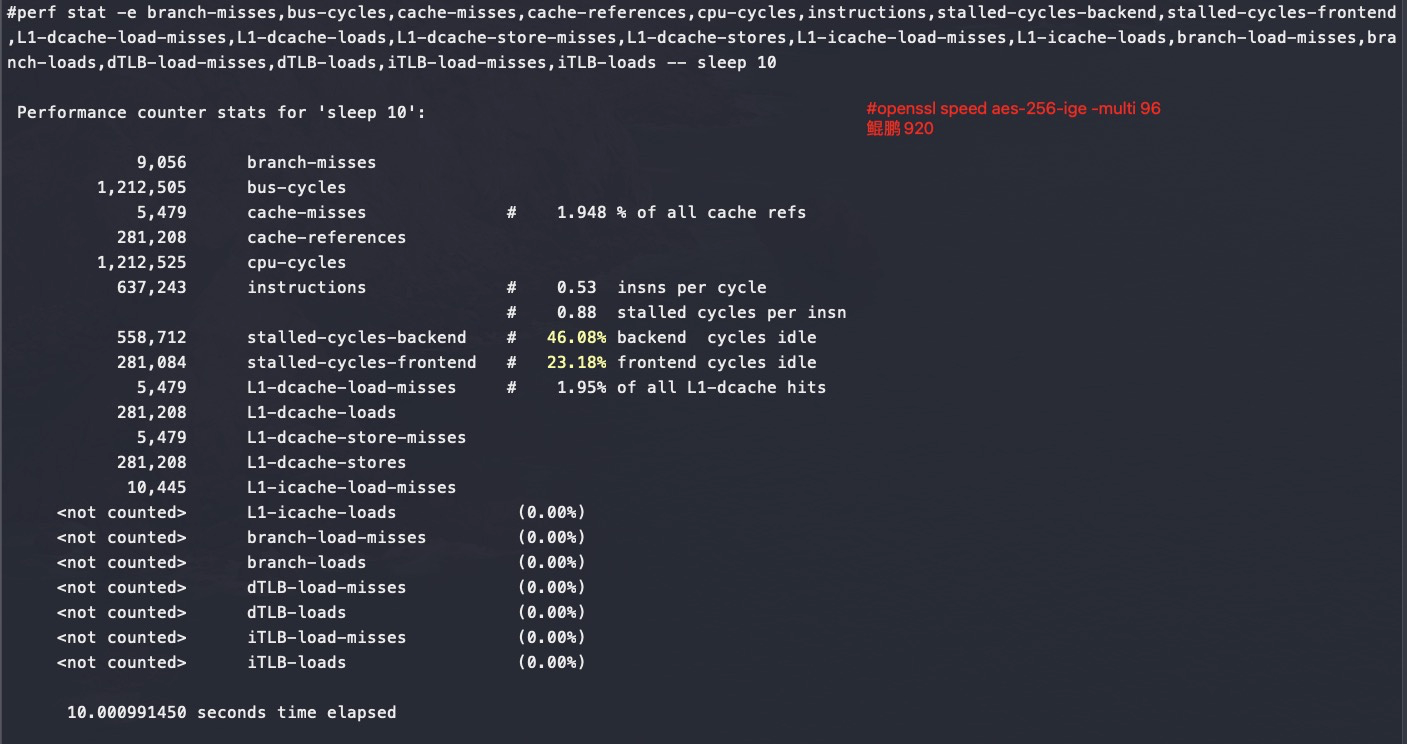Click the cpu-cycles event label
The image size is (1407, 744).
tap(296, 262)
